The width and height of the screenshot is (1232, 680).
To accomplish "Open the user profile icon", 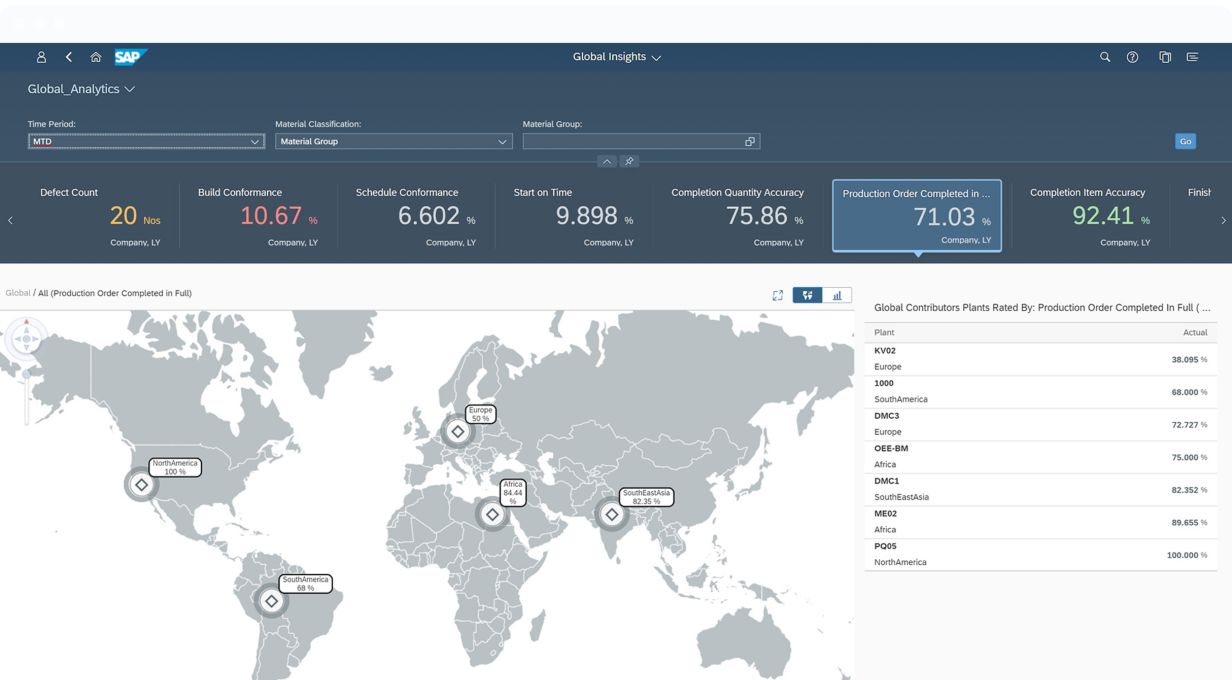I will tap(41, 57).
